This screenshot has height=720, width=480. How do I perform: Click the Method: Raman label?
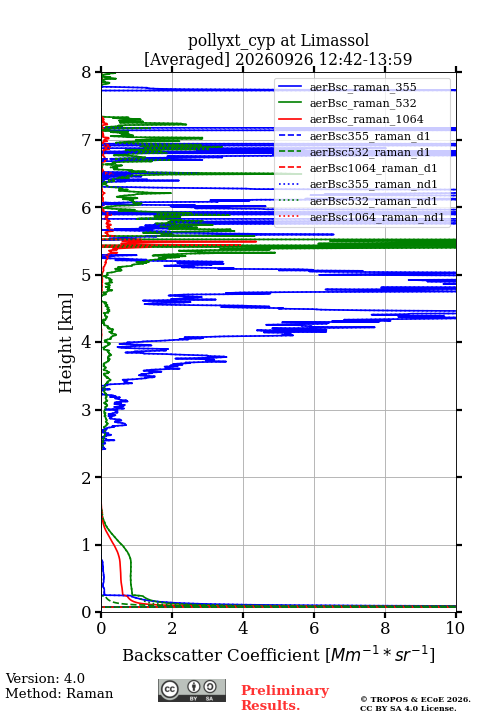[59, 693]
